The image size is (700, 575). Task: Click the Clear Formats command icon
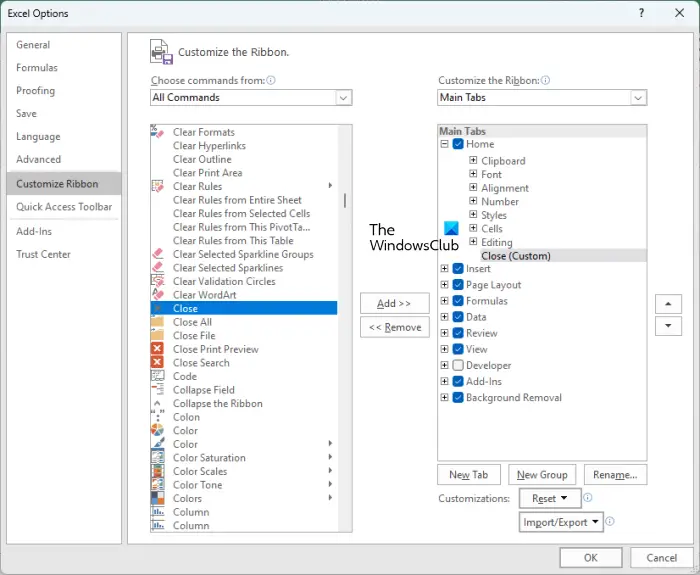157,132
